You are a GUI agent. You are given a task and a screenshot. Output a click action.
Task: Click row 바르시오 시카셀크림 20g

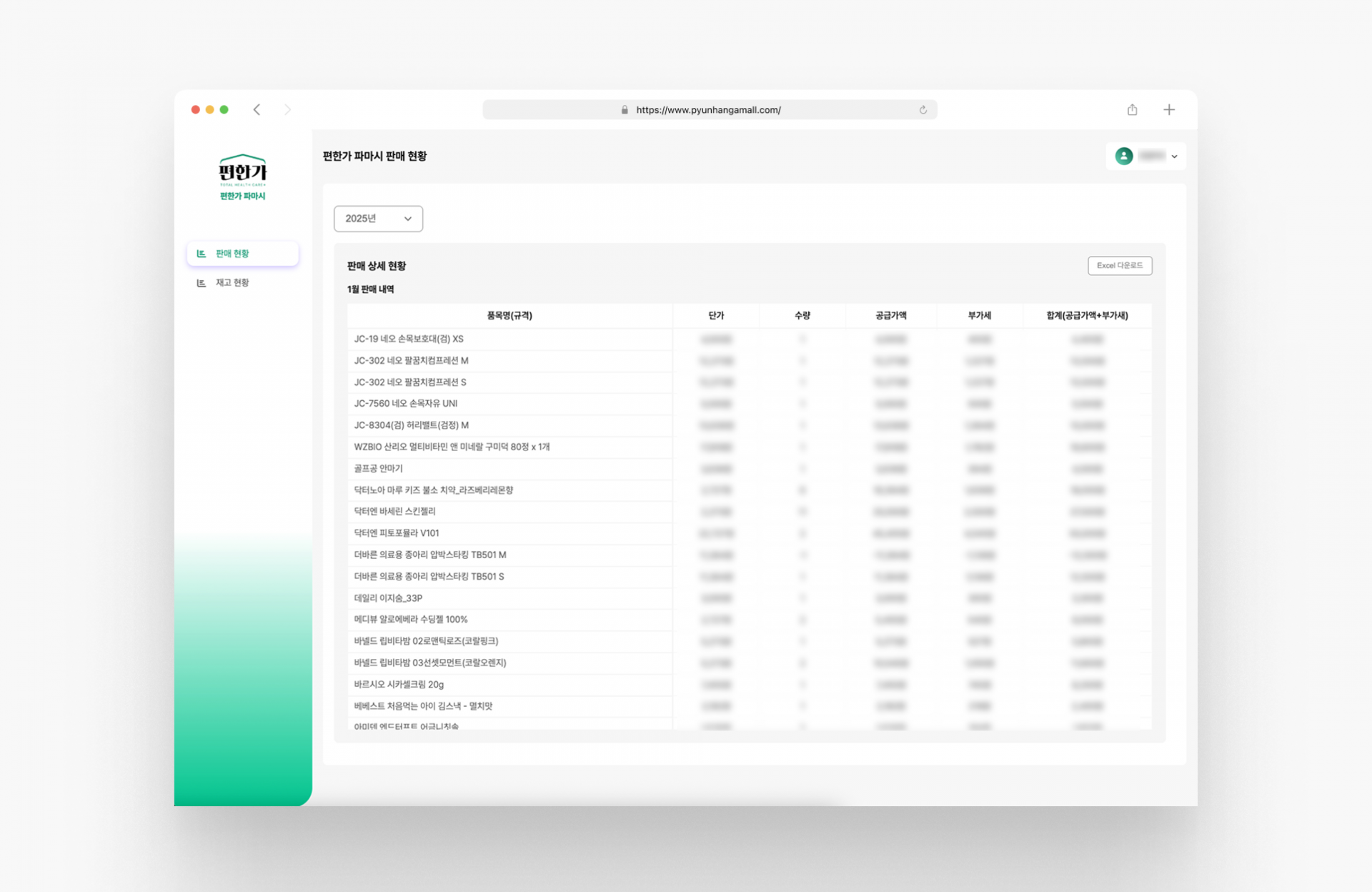tap(749, 685)
